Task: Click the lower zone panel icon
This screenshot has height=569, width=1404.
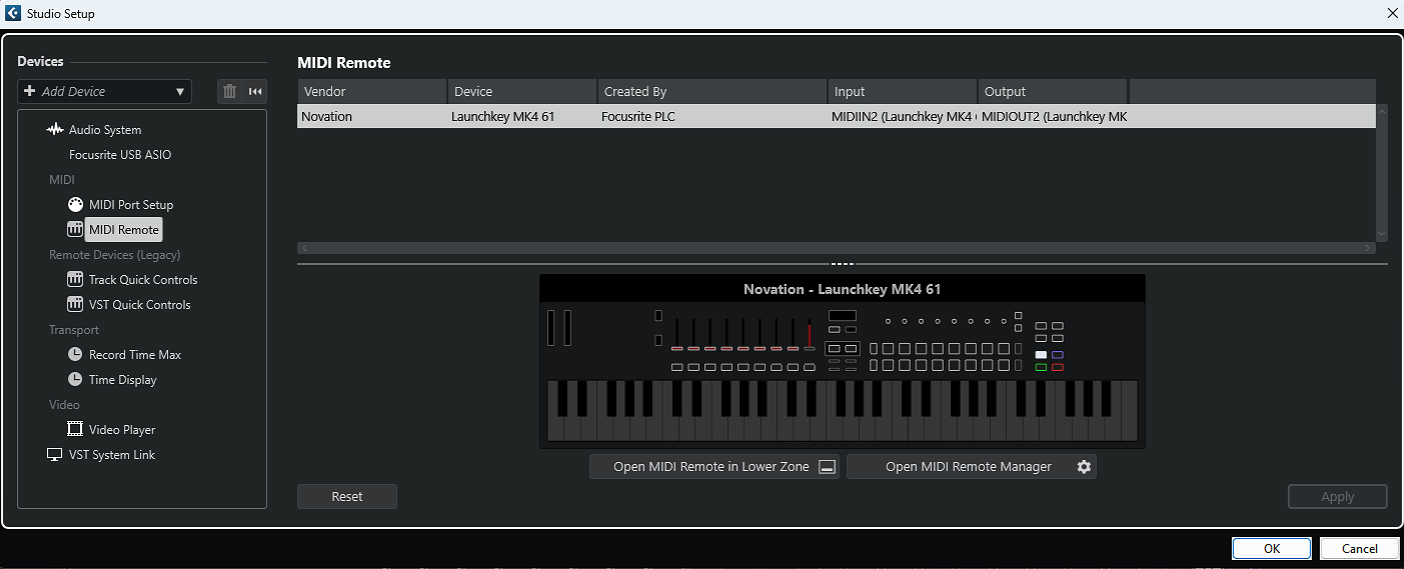Action: (x=826, y=467)
